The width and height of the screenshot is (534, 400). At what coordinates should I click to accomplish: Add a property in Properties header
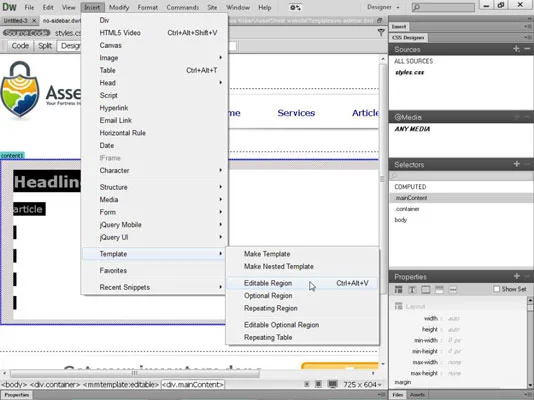click(x=516, y=276)
